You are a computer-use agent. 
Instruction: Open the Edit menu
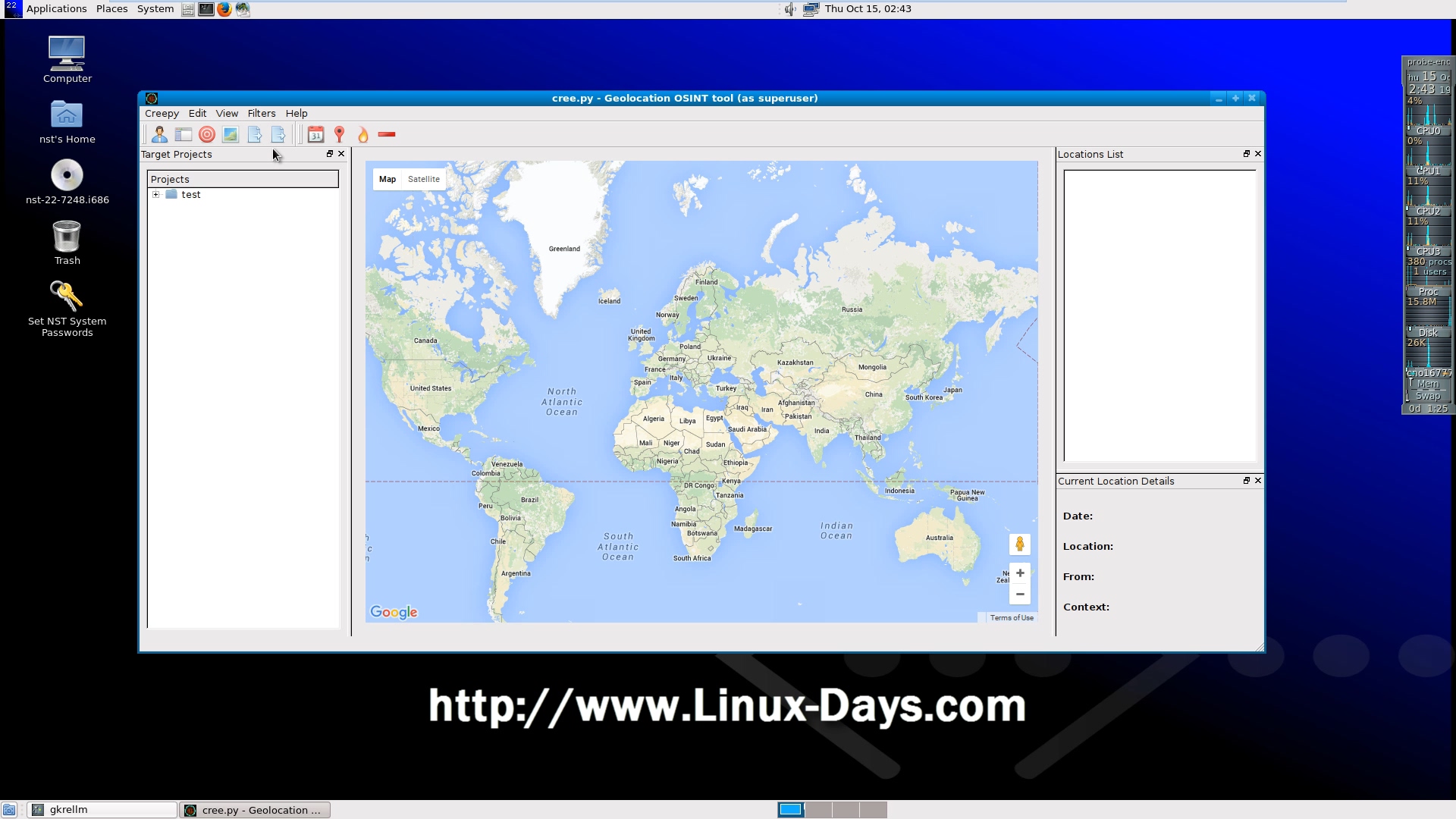197,113
